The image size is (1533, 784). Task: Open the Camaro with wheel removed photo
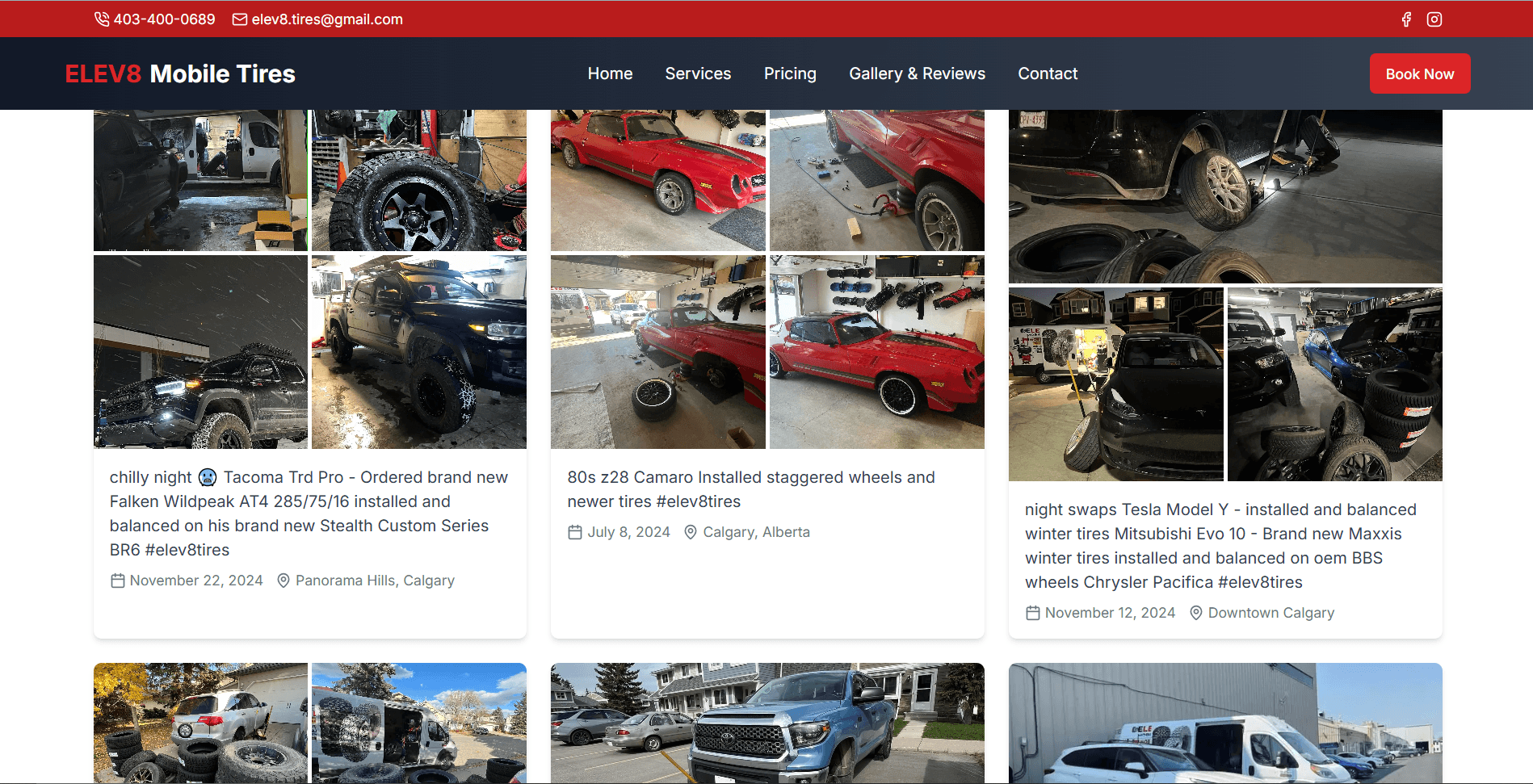coord(658,352)
